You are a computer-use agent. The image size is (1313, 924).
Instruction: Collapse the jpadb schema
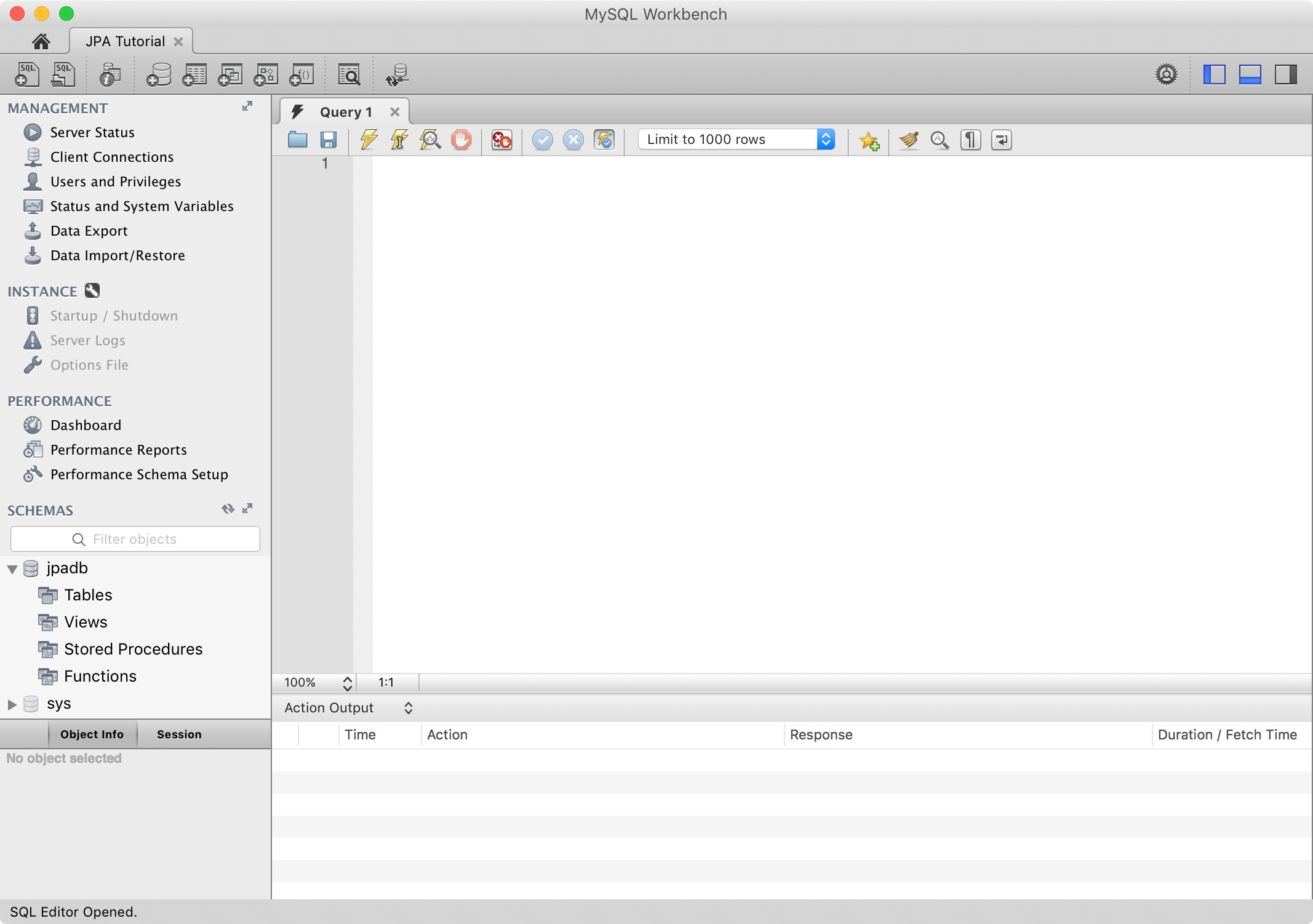tap(12, 569)
